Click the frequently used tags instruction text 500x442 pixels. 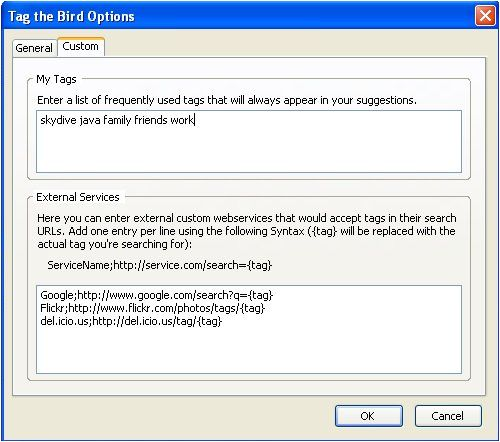227,100
